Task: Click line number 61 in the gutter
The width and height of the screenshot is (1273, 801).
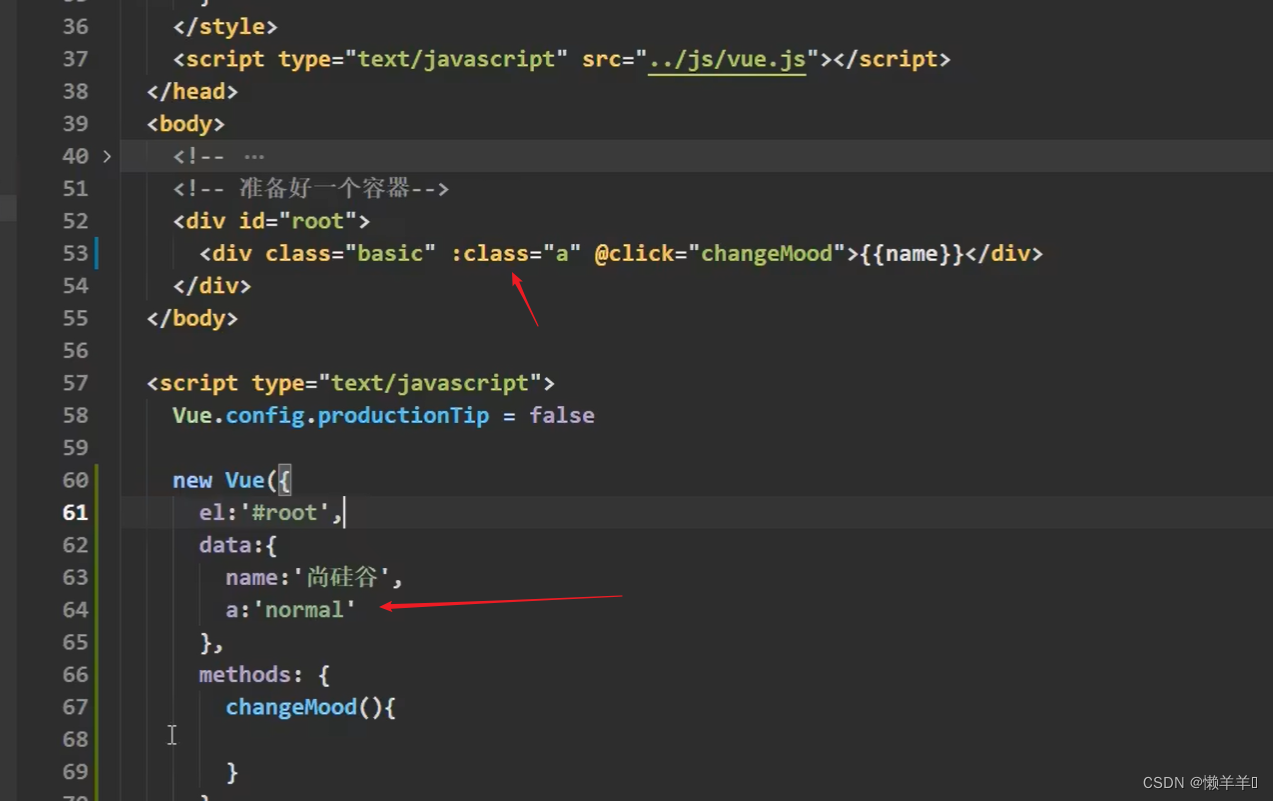Action: click(x=75, y=512)
